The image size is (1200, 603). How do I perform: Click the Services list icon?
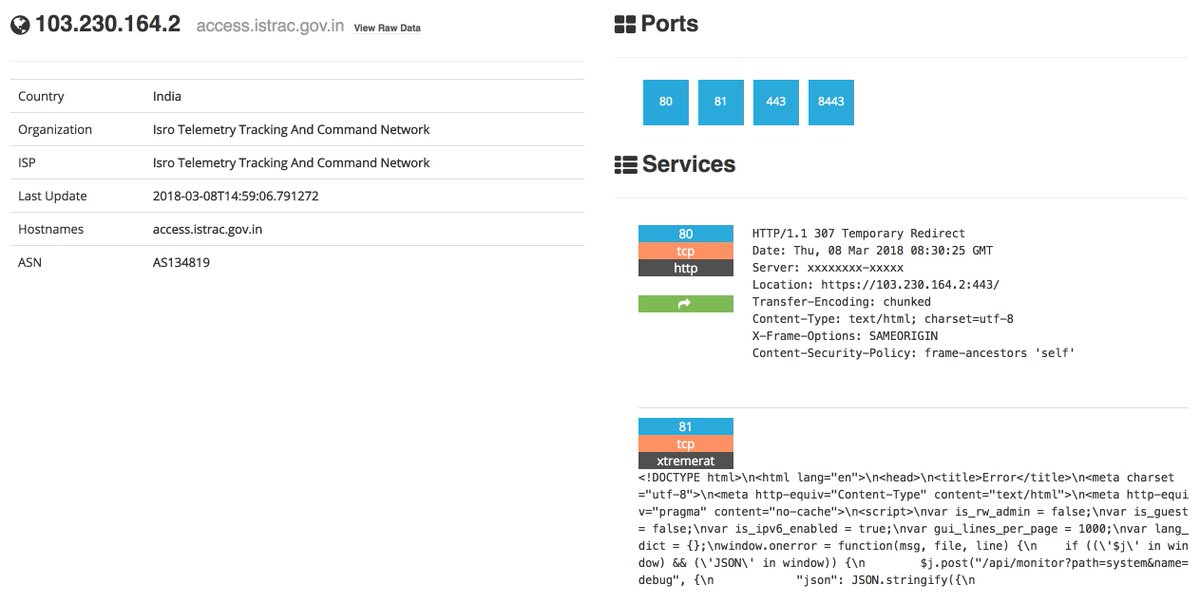pos(625,164)
